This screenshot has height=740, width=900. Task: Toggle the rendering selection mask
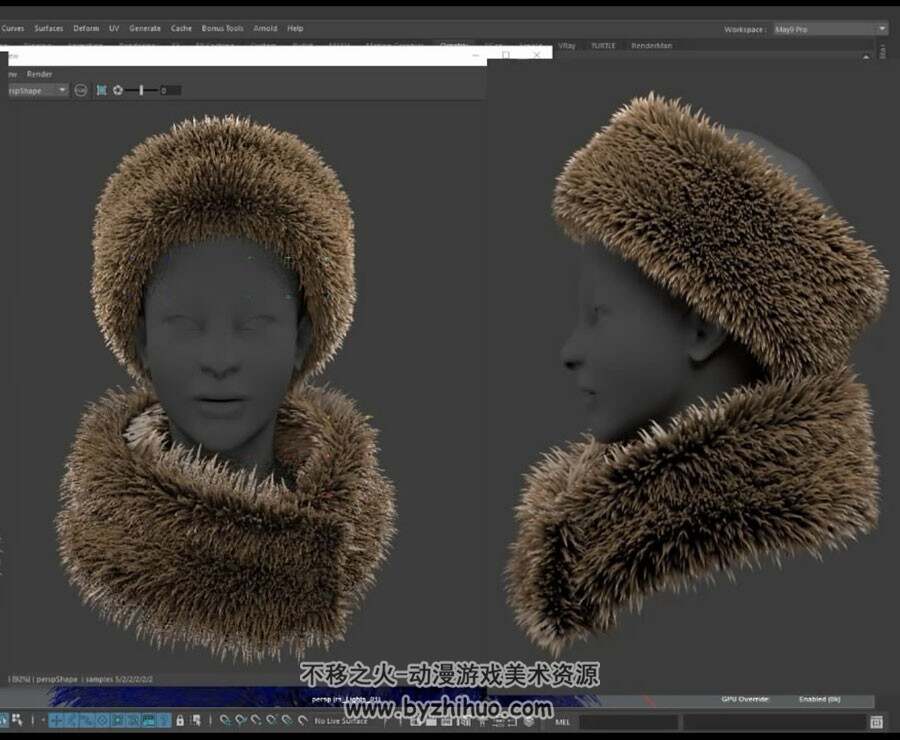tap(149, 720)
